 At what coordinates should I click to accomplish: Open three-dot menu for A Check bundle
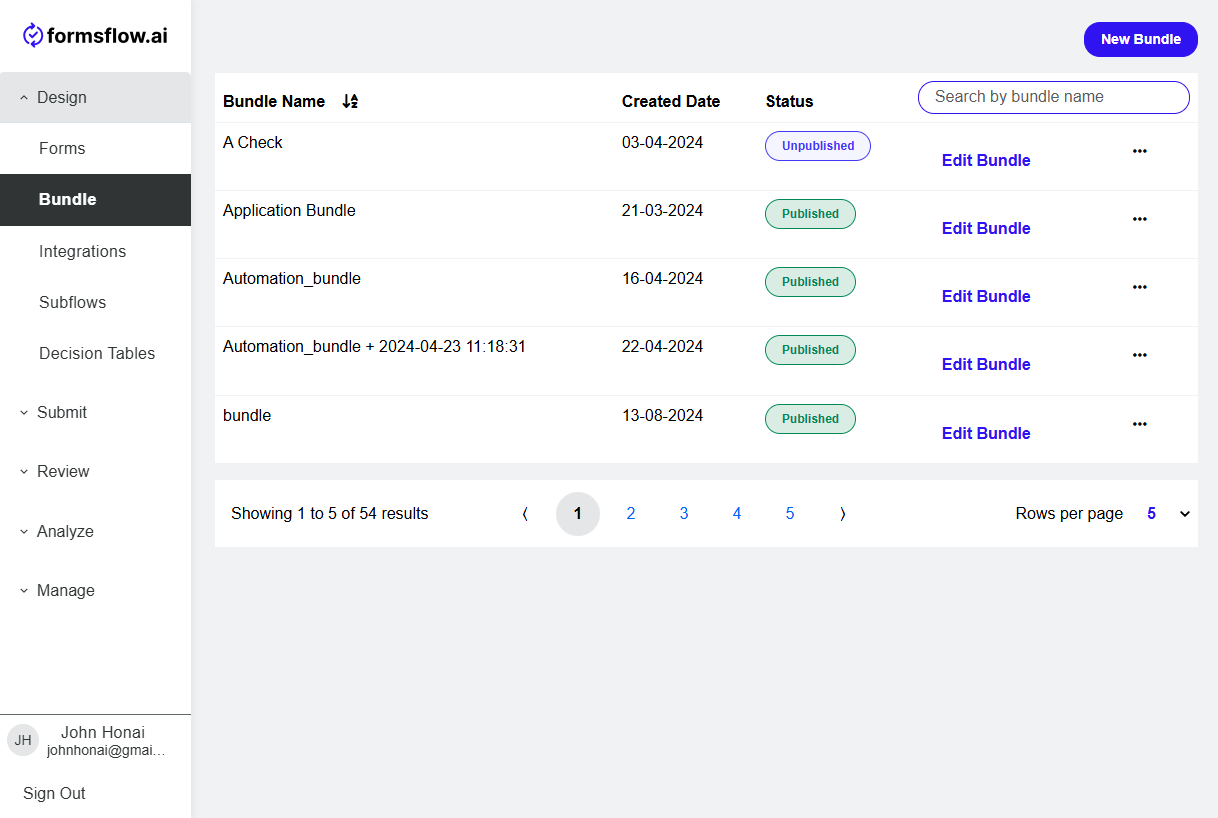coord(1139,151)
